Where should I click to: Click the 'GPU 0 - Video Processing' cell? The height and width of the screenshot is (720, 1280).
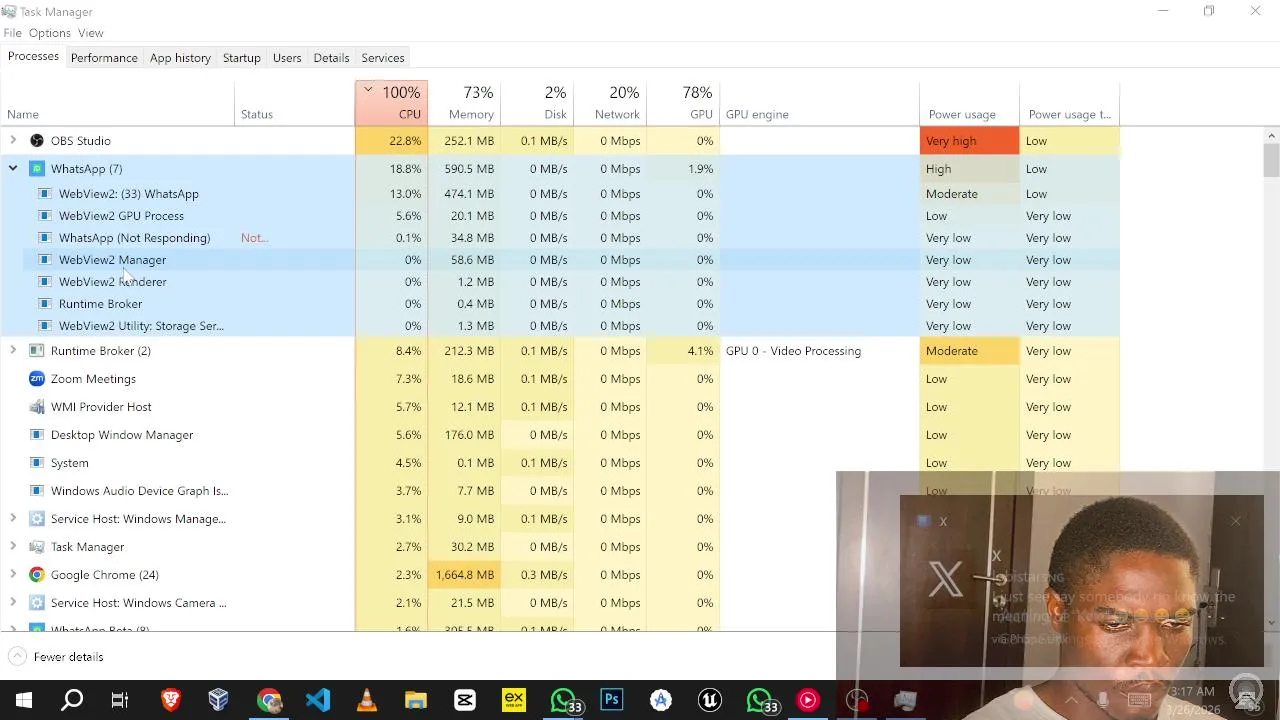tap(819, 351)
